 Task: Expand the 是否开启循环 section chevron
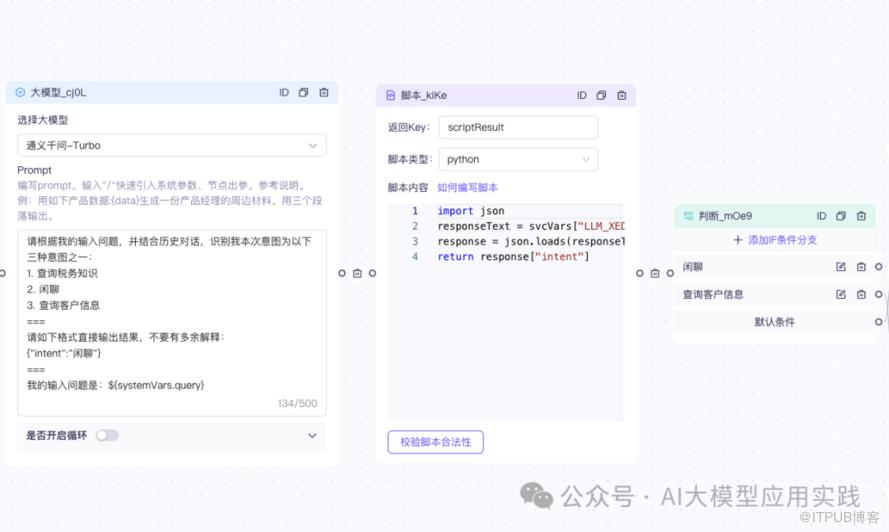click(x=312, y=436)
